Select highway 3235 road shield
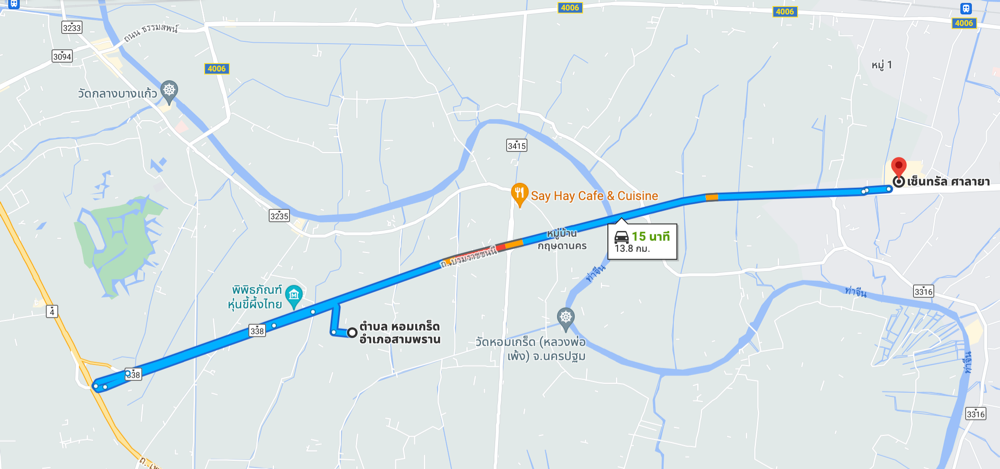Viewport: 1000px width, 469px height. coord(279,214)
